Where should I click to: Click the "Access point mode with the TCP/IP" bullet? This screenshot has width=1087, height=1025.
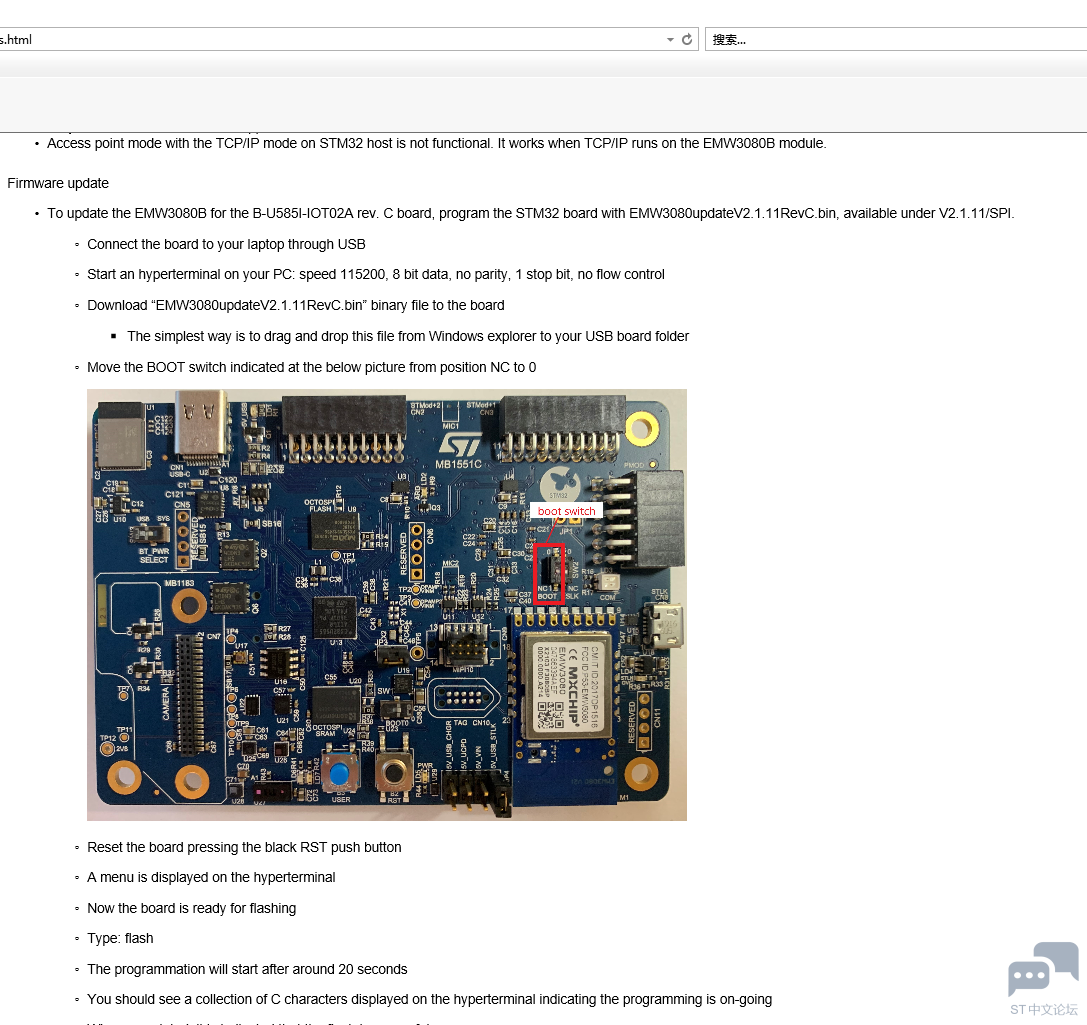tap(437, 143)
